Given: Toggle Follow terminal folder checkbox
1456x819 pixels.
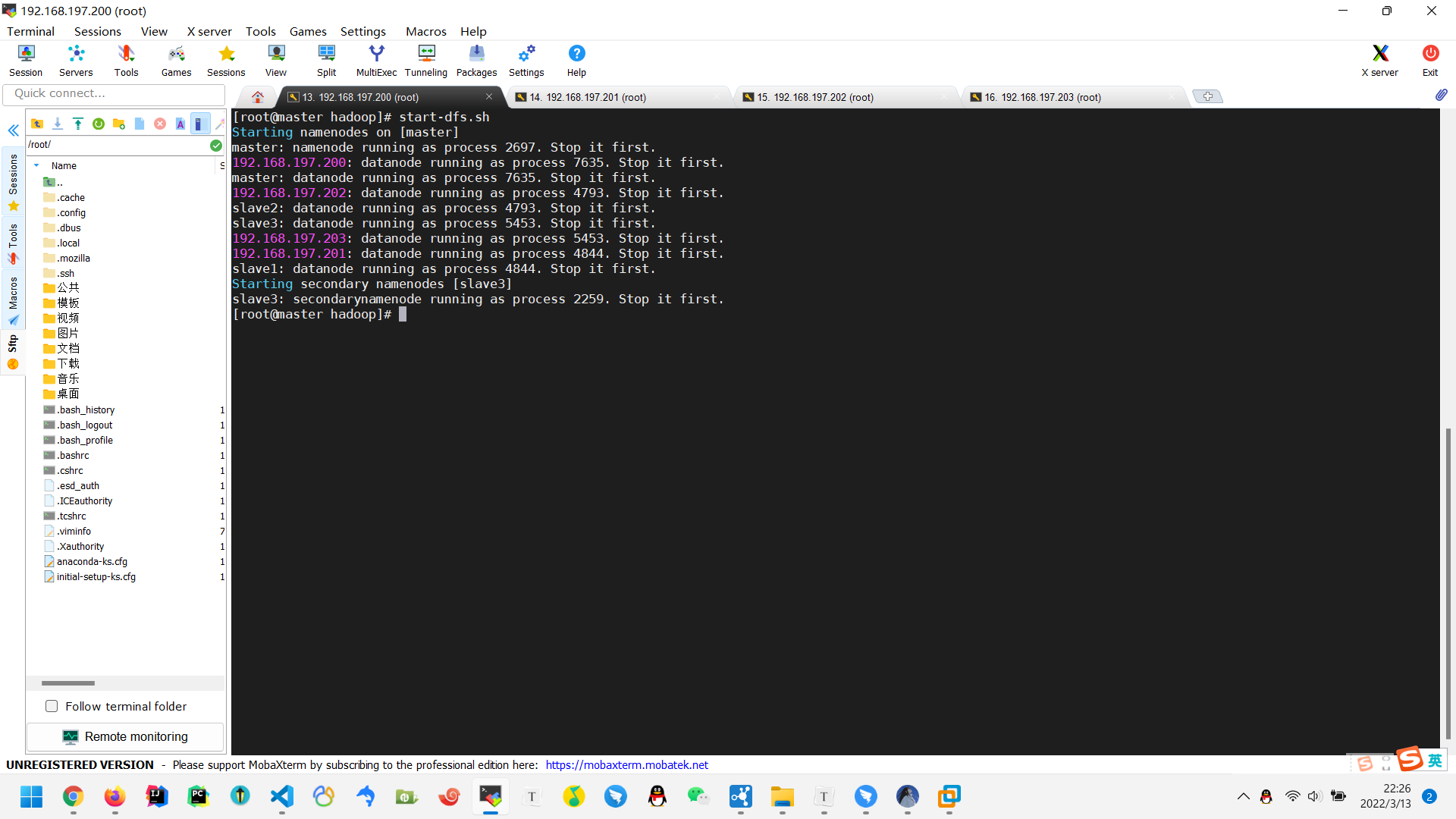Looking at the screenshot, I should 52,706.
